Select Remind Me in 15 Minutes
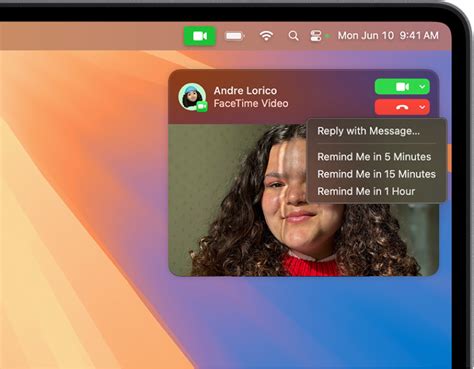474x369 pixels. tap(376, 174)
